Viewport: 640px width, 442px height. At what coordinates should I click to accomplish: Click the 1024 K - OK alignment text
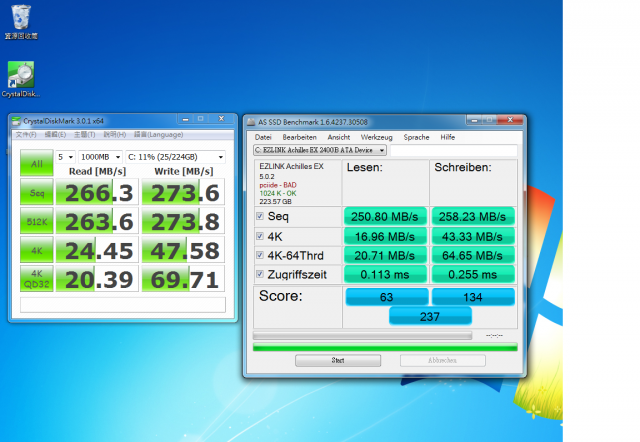278,193
